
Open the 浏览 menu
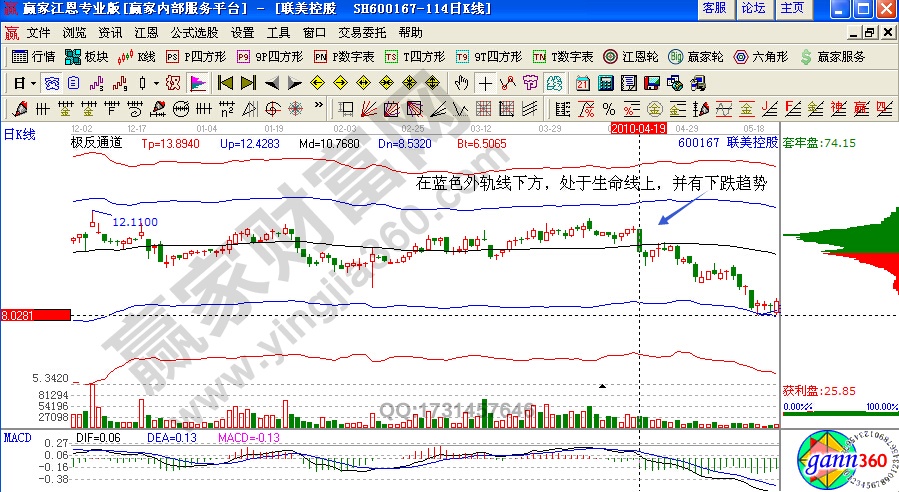click(74, 33)
